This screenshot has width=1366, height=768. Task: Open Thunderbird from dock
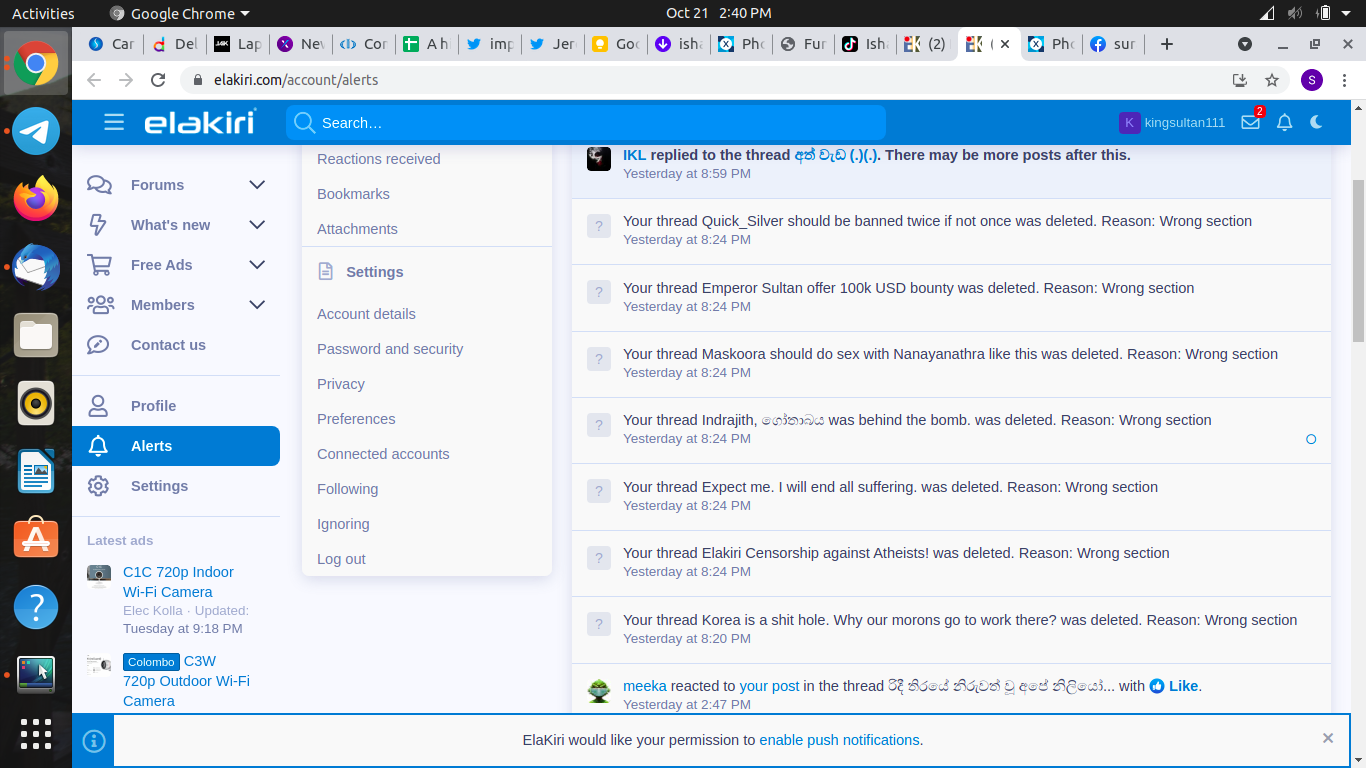[x=36, y=267]
